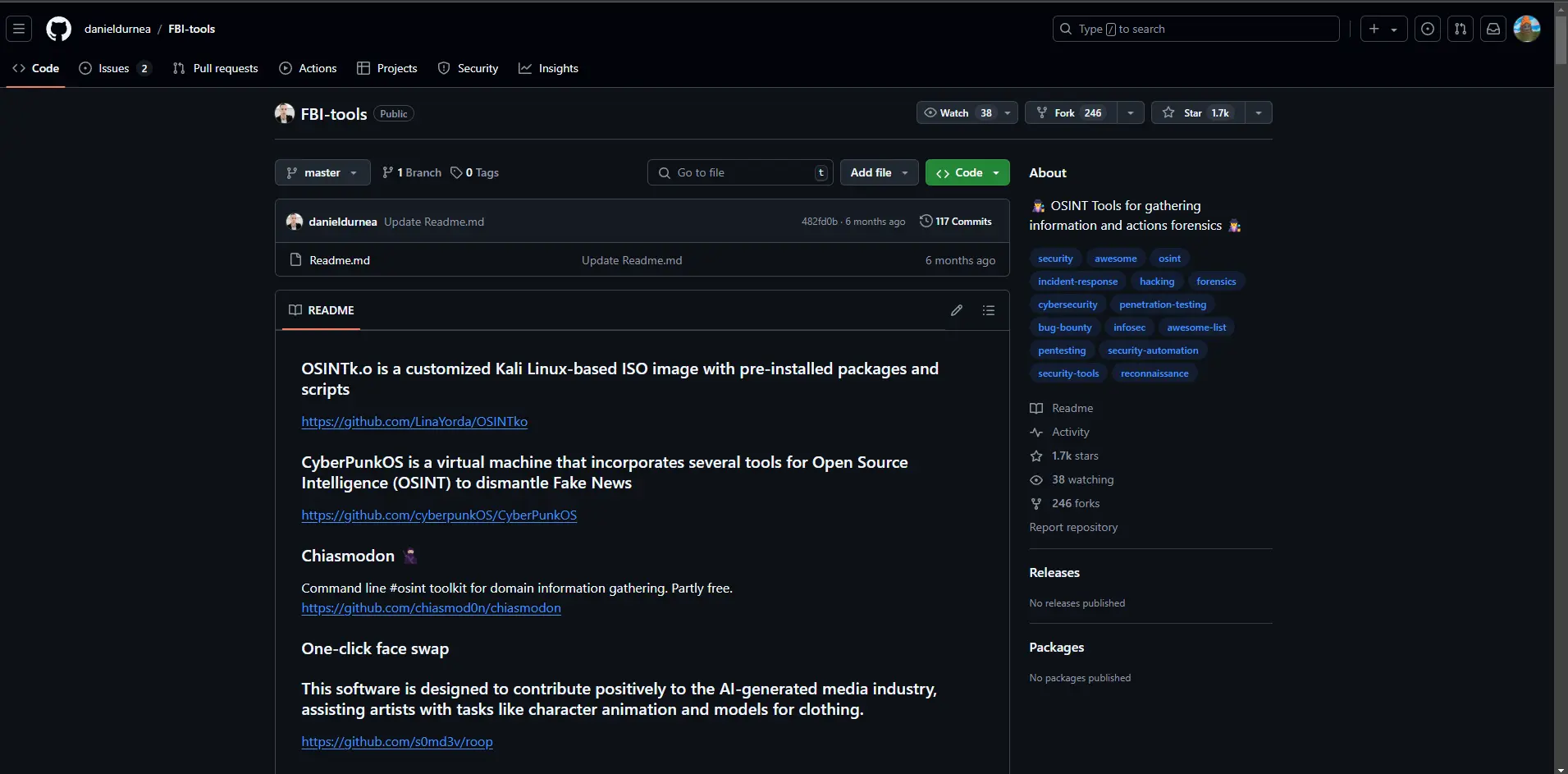Open user profile avatar menu
This screenshot has width=1568, height=774.
pyautogui.click(x=1526, y=29)
